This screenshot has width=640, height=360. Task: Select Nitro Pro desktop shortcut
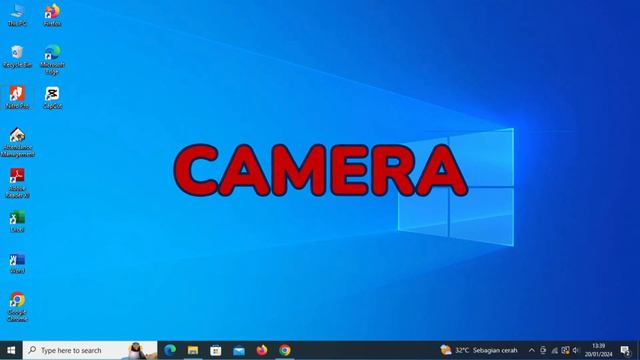17,97
